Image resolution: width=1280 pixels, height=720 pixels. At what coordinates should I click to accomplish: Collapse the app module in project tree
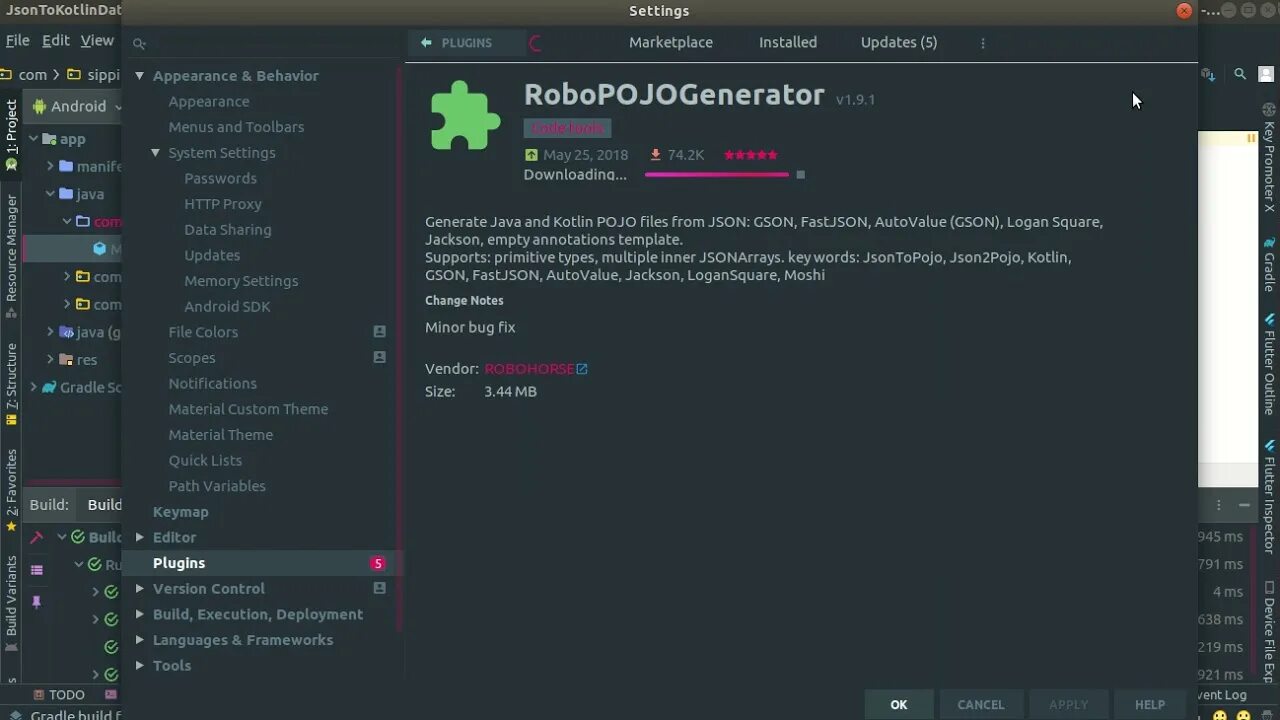(x=34, y=140)
